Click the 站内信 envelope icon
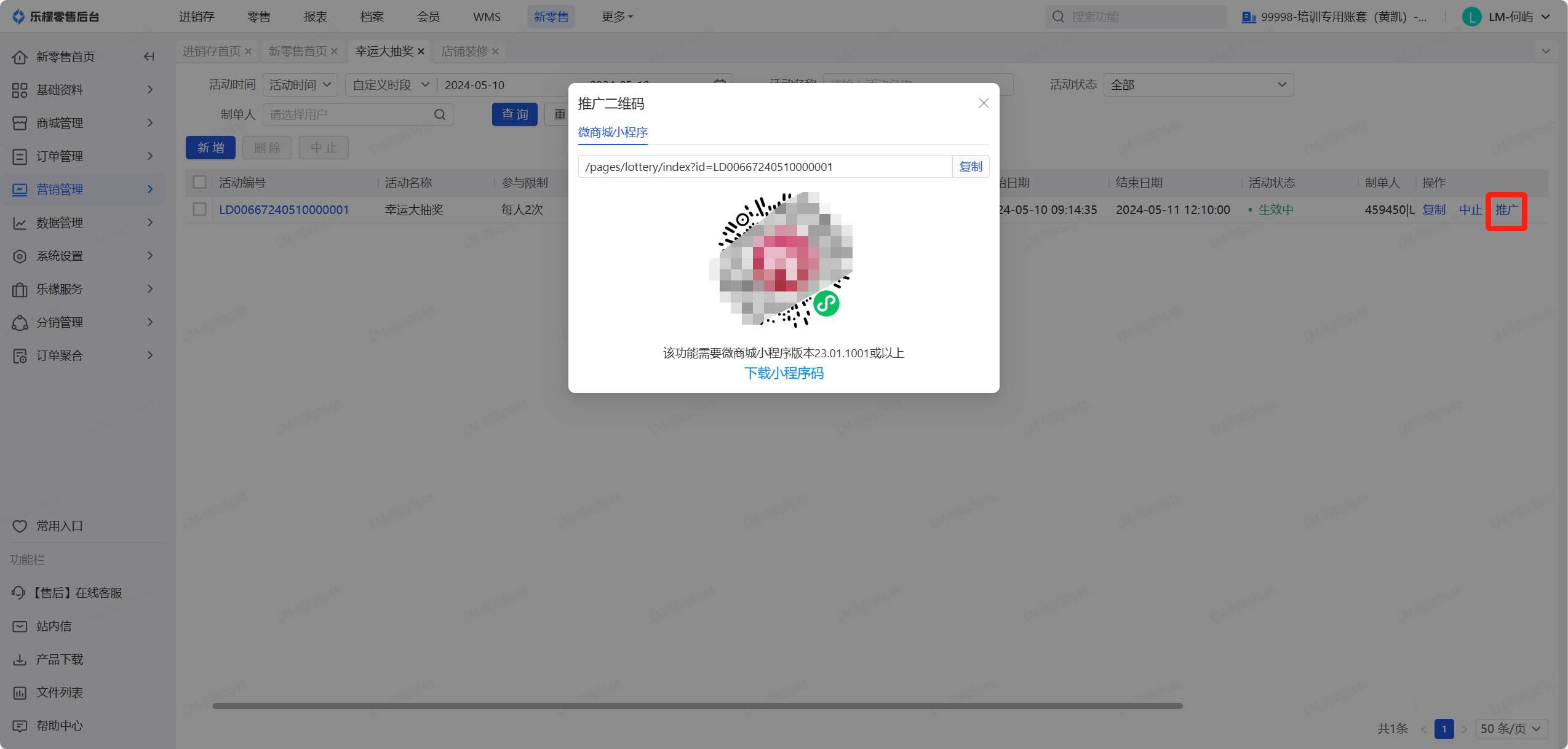The height and width of the screenshot is (749, 1568). [20, 626]
